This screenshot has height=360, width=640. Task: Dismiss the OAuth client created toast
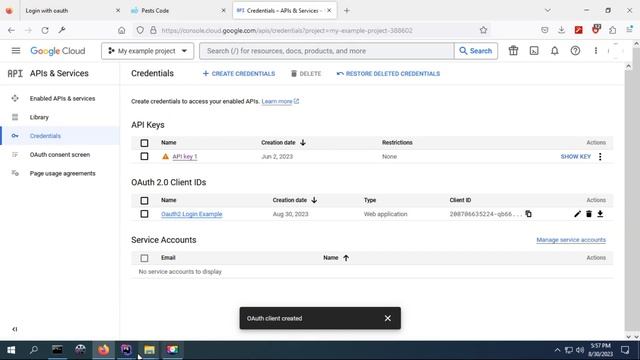click(x=388, y=318)
